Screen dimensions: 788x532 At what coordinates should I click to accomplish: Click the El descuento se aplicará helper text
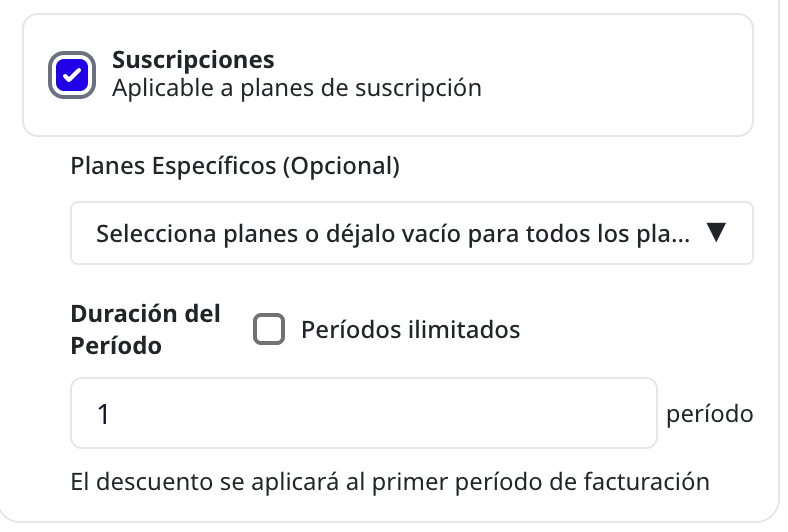(x=390, y=482)
